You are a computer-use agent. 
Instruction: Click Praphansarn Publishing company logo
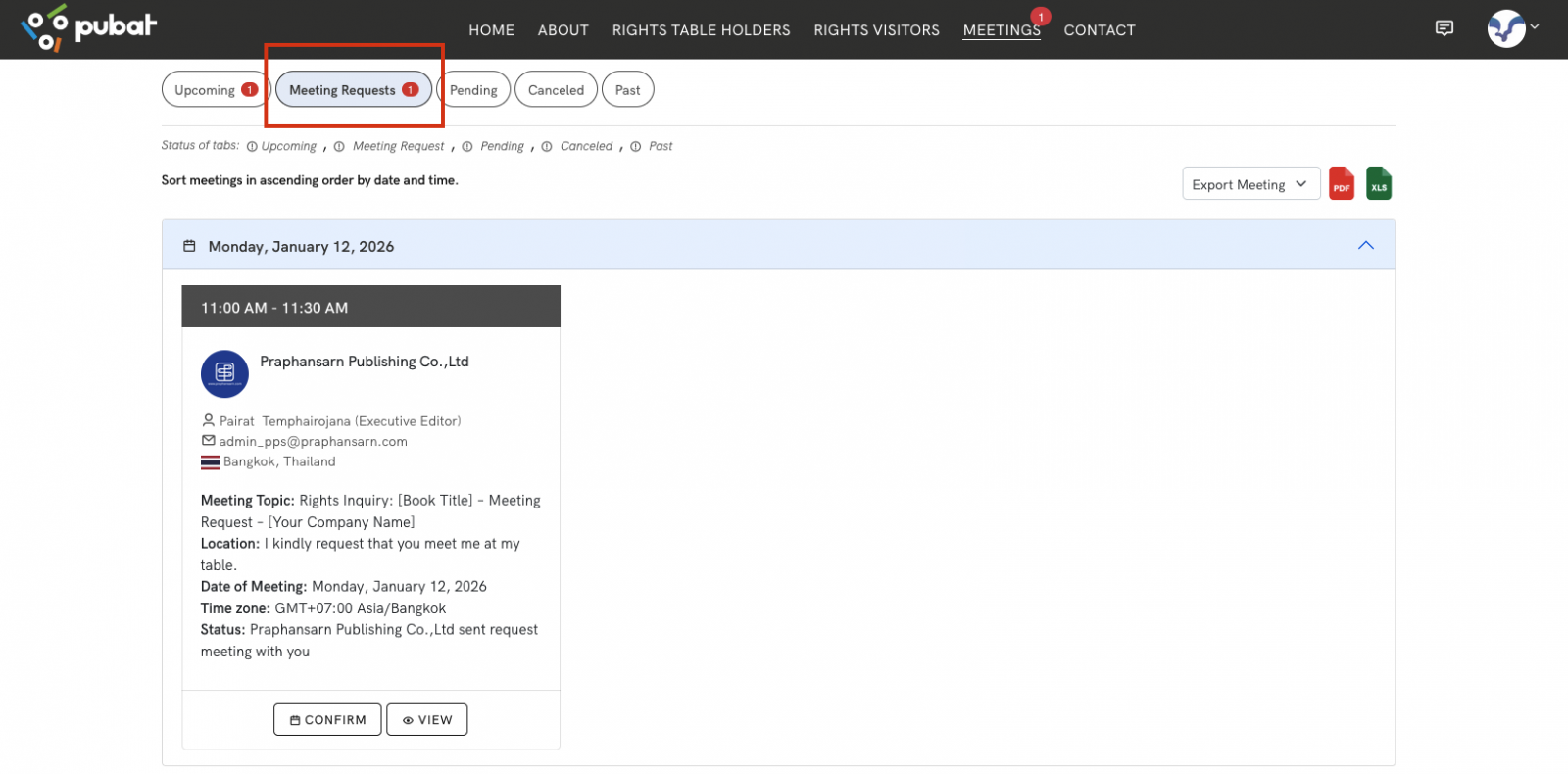click(x=224, y=373)
